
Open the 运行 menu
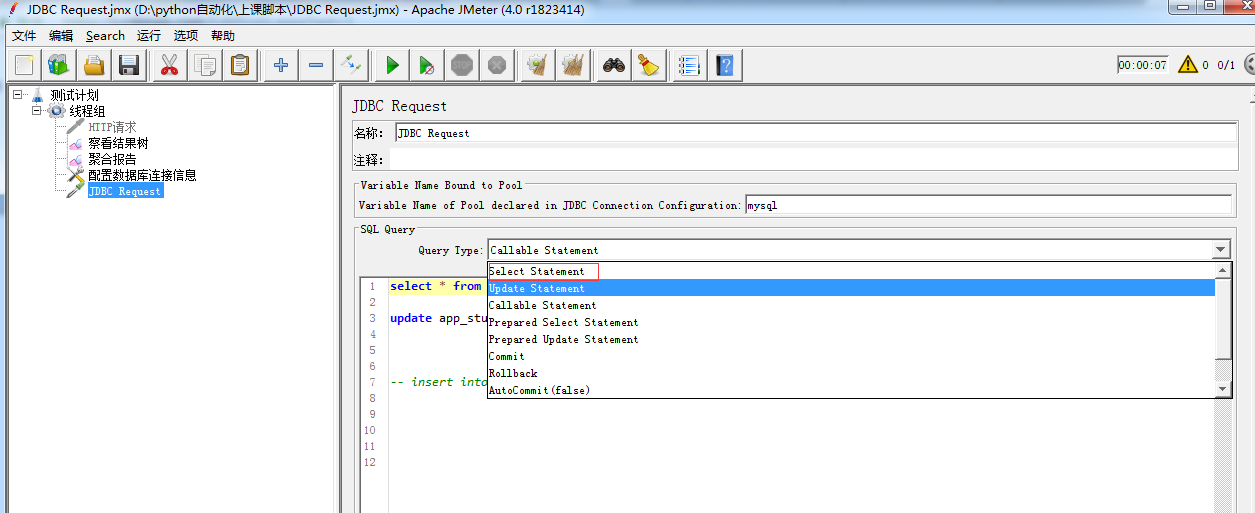point(149,35)
